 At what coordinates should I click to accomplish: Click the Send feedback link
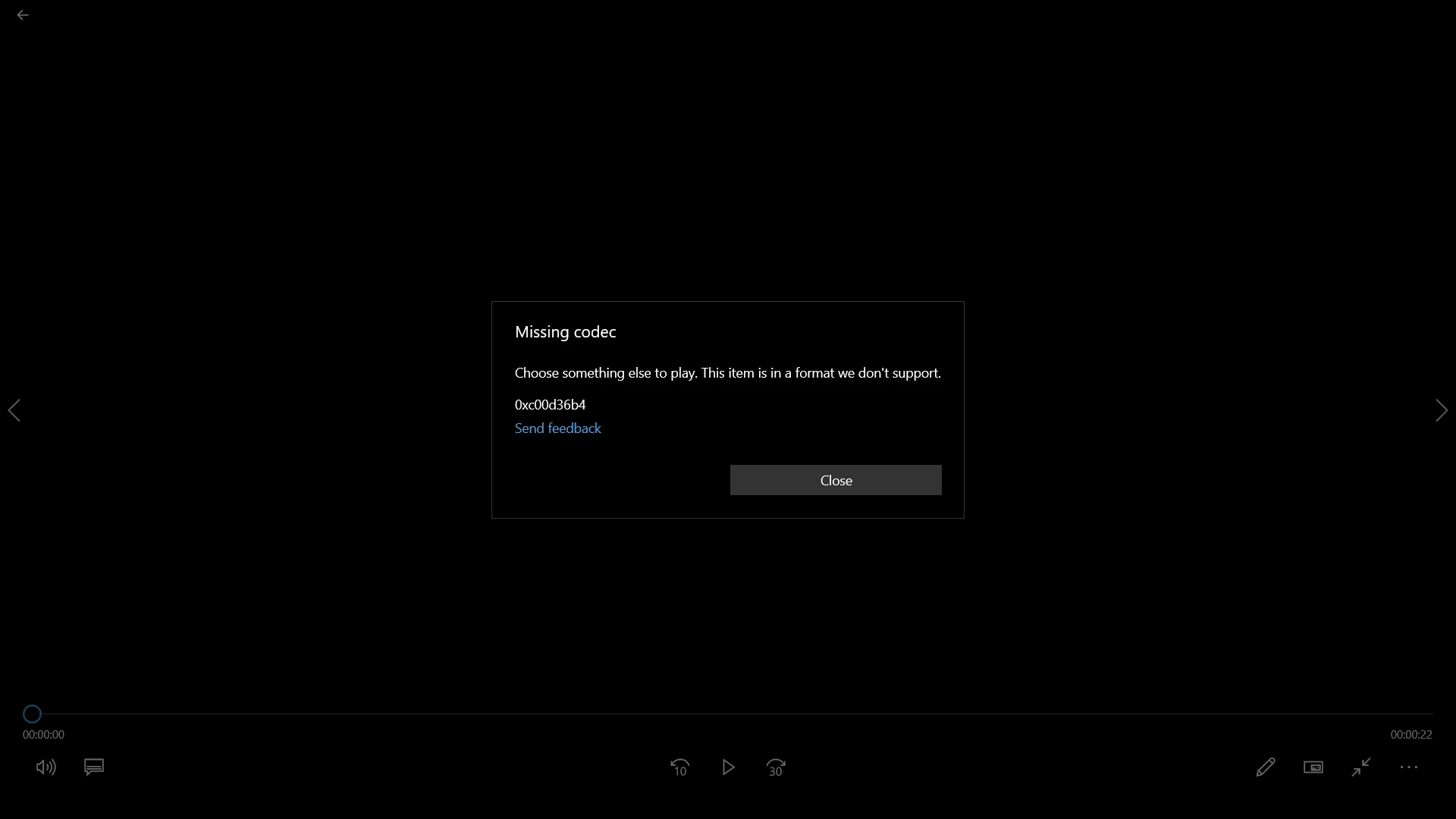point(557,428)
